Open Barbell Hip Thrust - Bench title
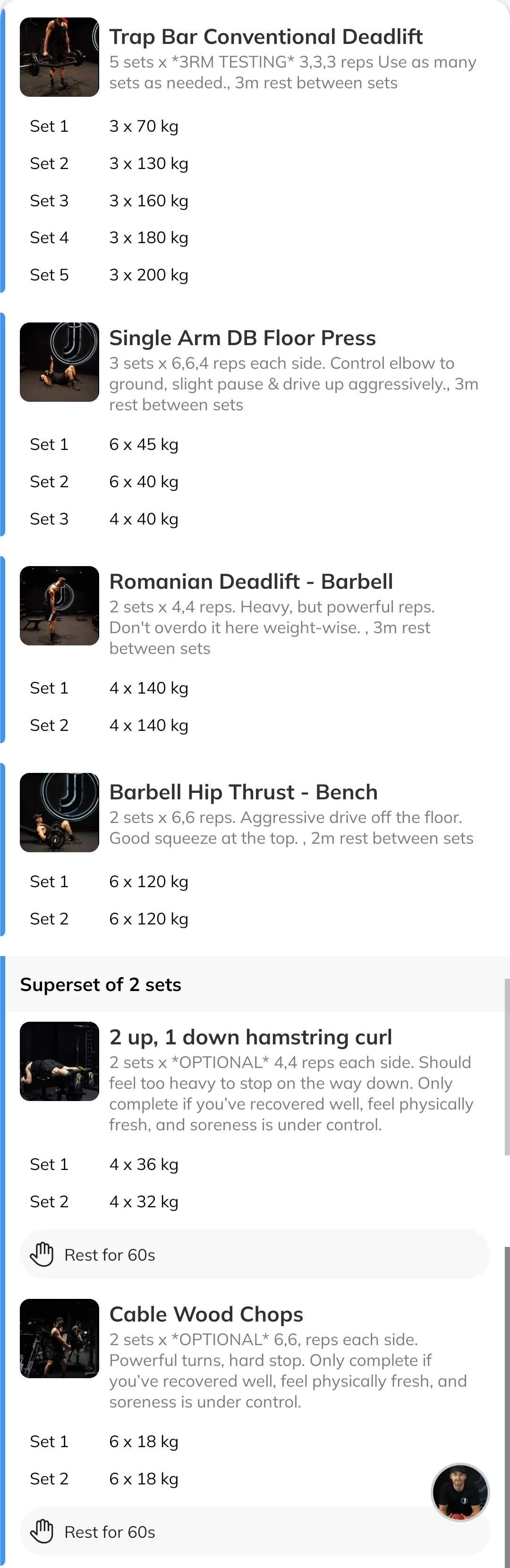The width and height of the screenshot is (510, 1568). point(244,792)
